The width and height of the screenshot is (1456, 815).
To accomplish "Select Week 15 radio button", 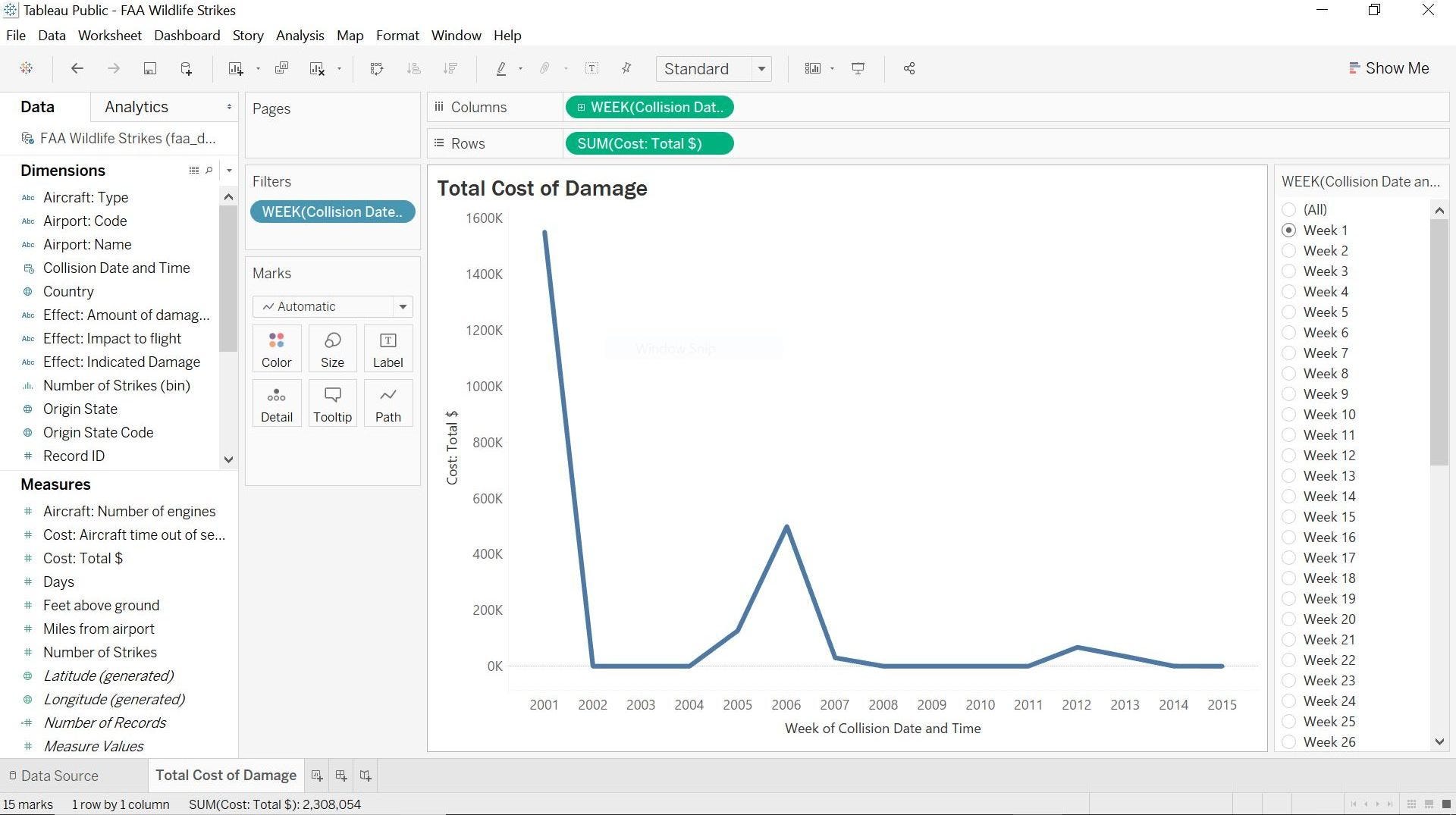I will (x=1289, y=516).
